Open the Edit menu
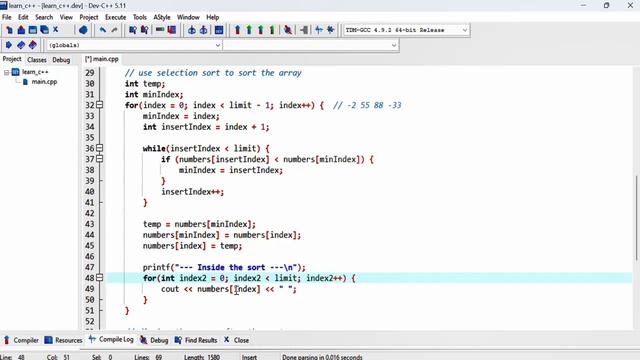The width and height of the screenshot is (640, 360). click(23, 17)
